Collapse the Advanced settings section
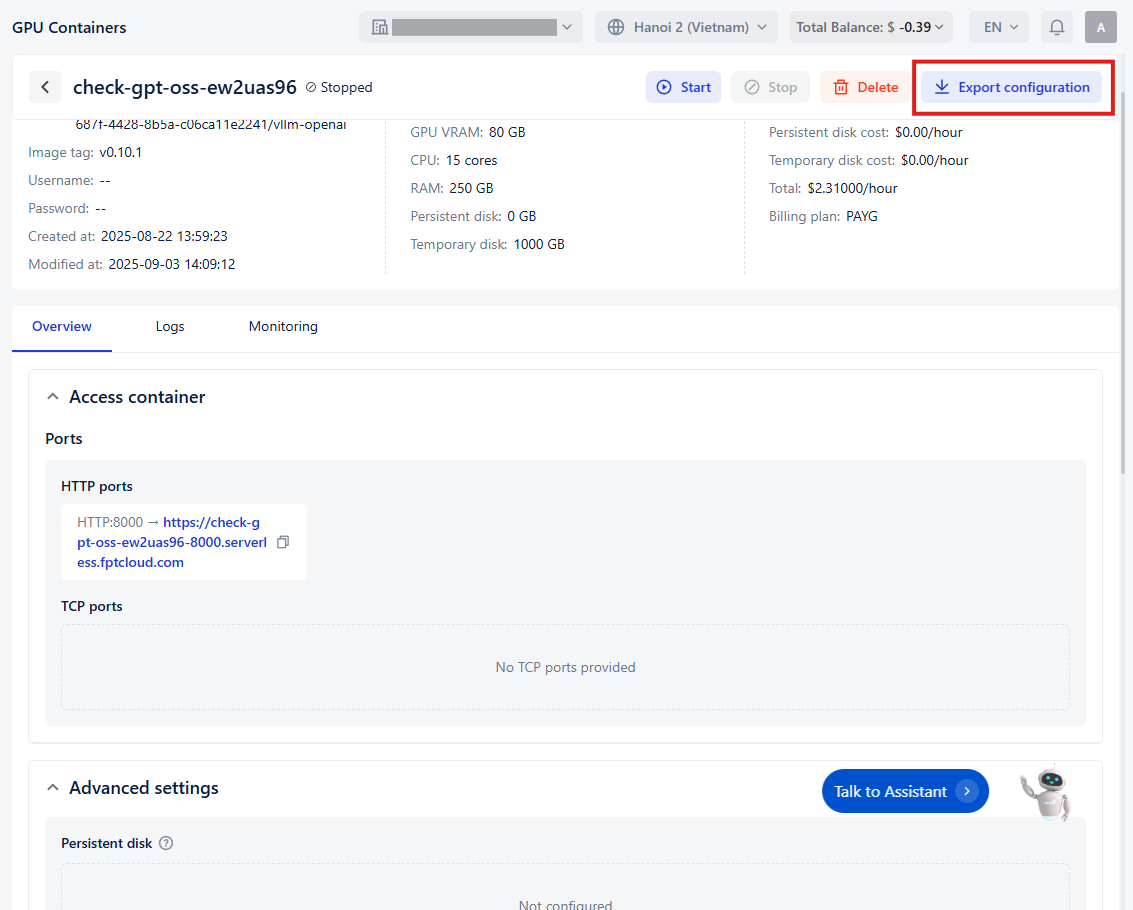The width and height of the screenshot is (1133, 910). tap(53, 788)
